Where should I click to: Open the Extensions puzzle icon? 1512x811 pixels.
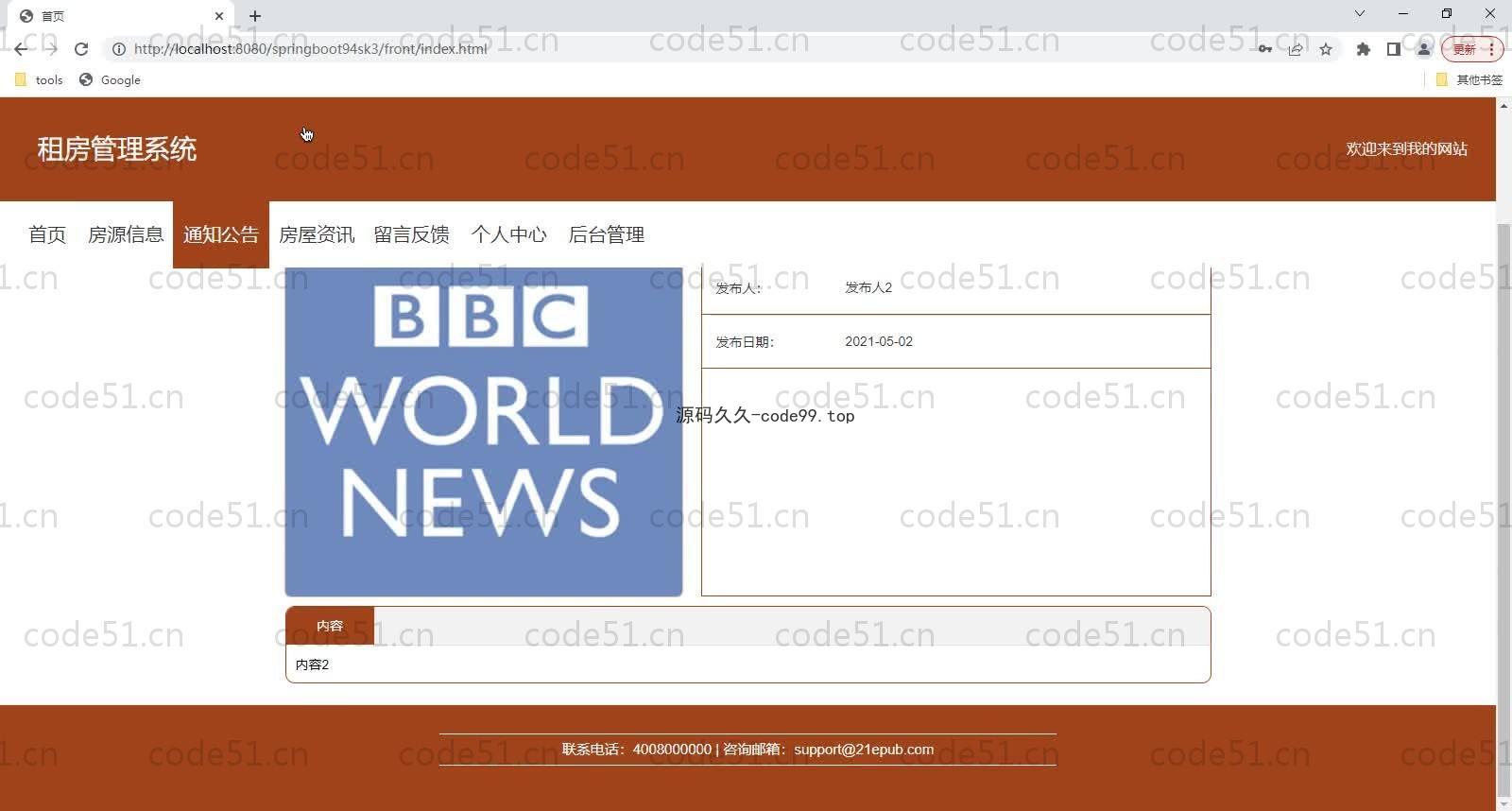click(1363, 49)
